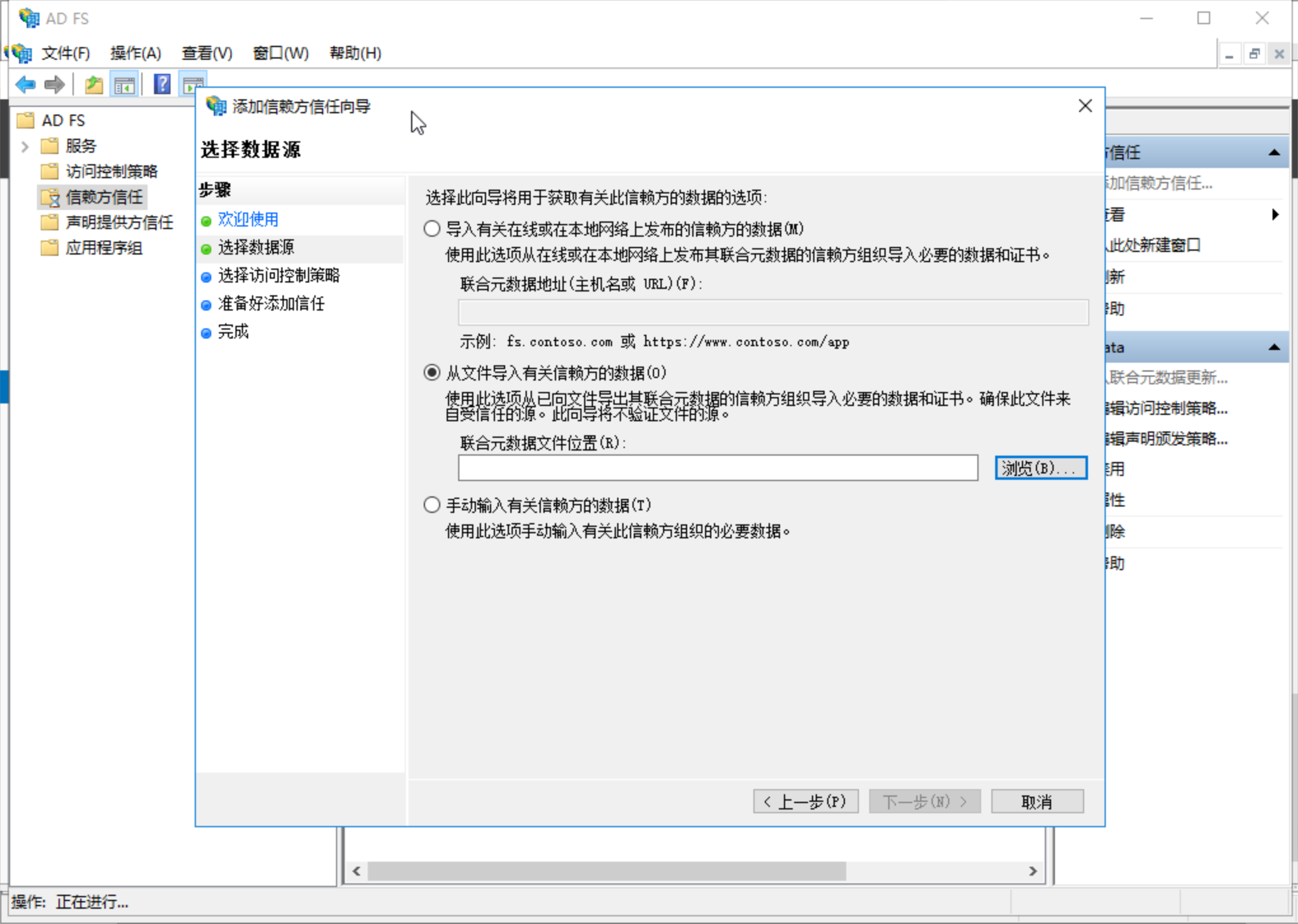
Task: Click the 上一步(P) button
Action: 806,801
